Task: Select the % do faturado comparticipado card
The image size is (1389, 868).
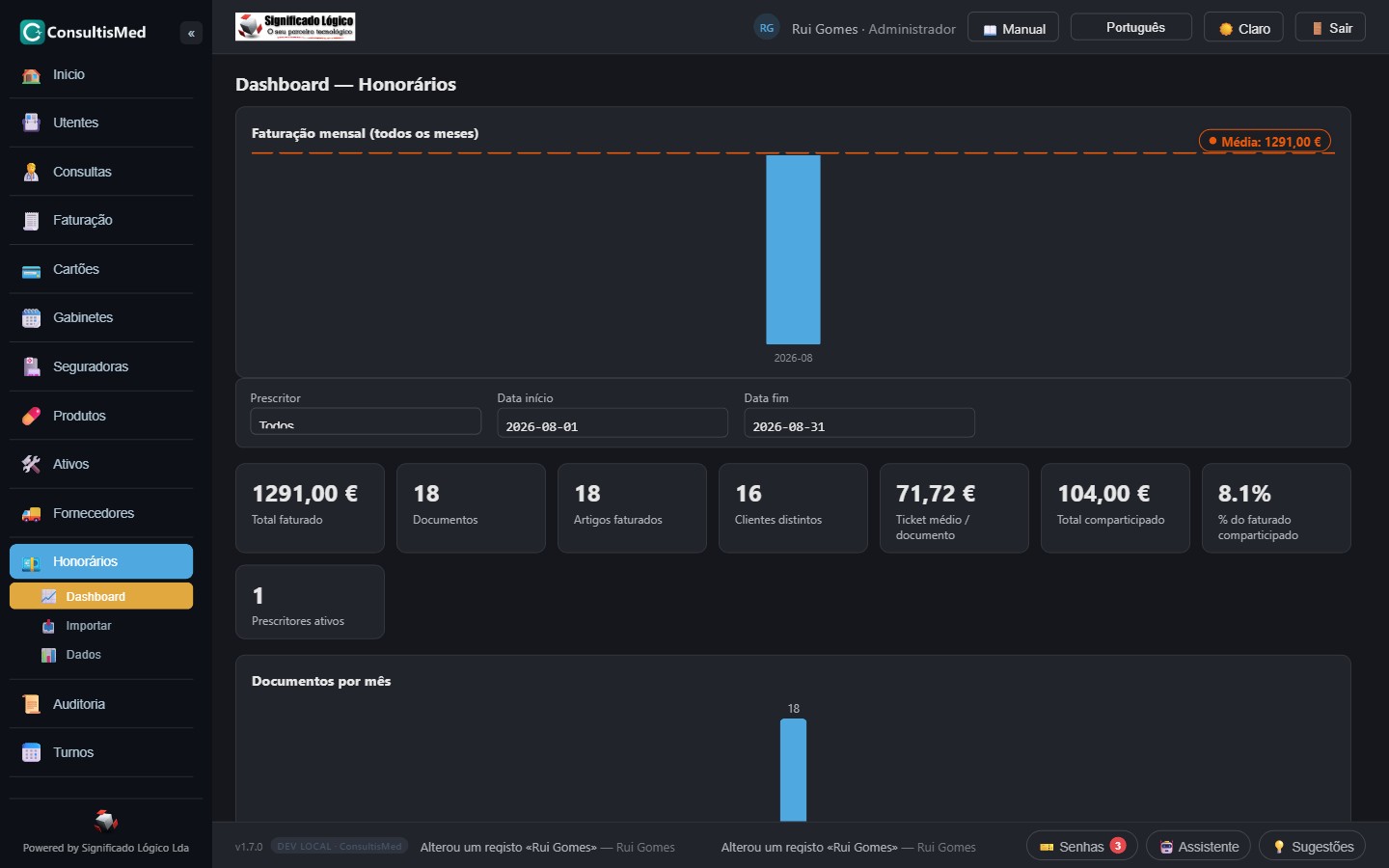Action: click(x=1276, y=508)
